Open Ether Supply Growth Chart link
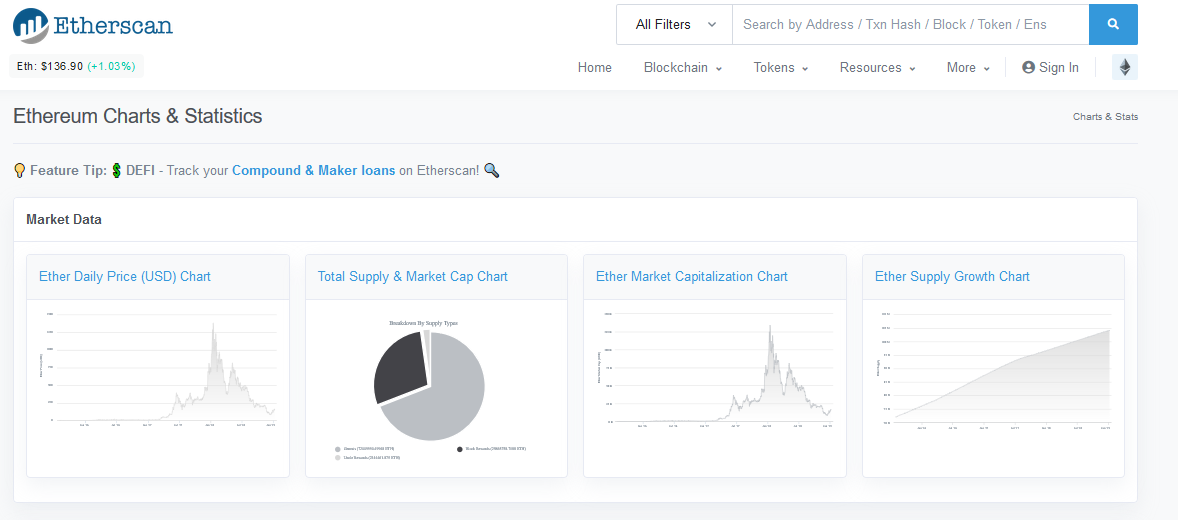This screenshot has height=520, width=1178. point(952,277)
